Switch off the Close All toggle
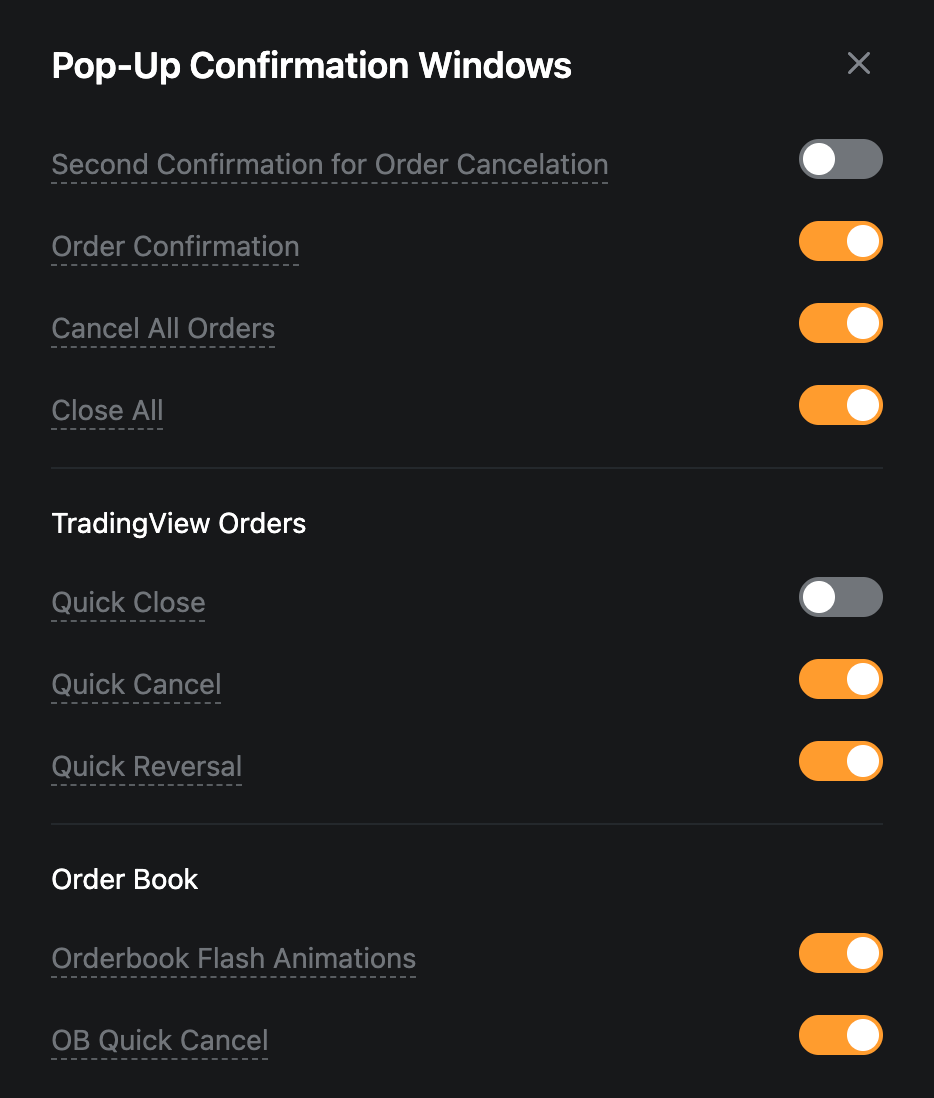Image resolution: width=934 pixels, height=1098 pixels. (x=840, y=406)
